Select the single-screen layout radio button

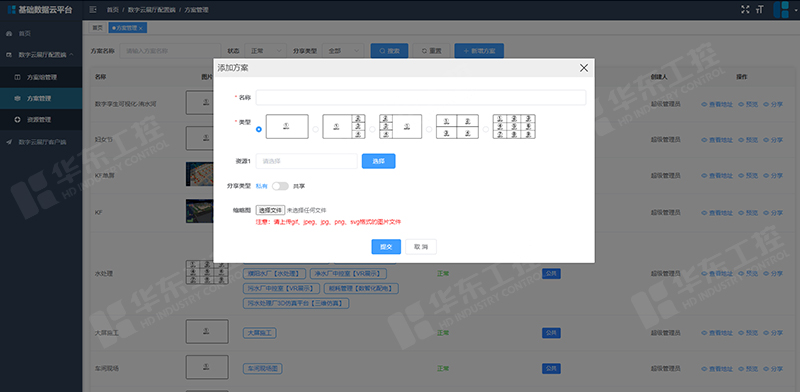click(259, 129)
